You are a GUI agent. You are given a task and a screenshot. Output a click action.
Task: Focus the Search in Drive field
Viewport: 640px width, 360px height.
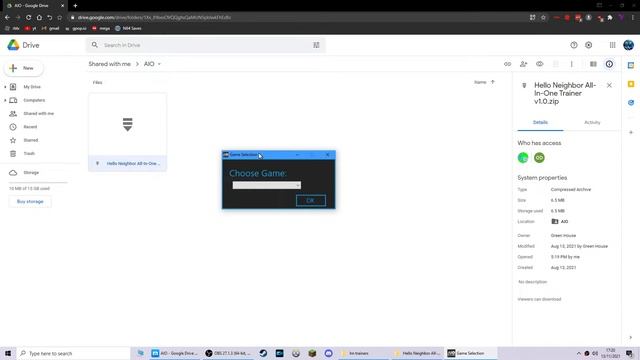(x=204, y=45)
